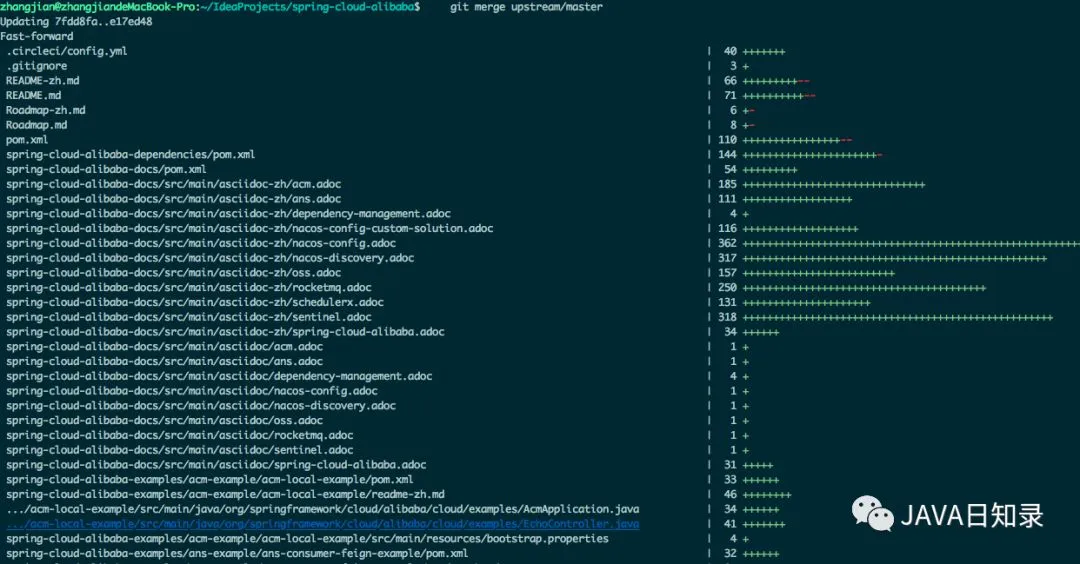Click asciidoc-zh/oss.adoc path

[x=174, y=273]
